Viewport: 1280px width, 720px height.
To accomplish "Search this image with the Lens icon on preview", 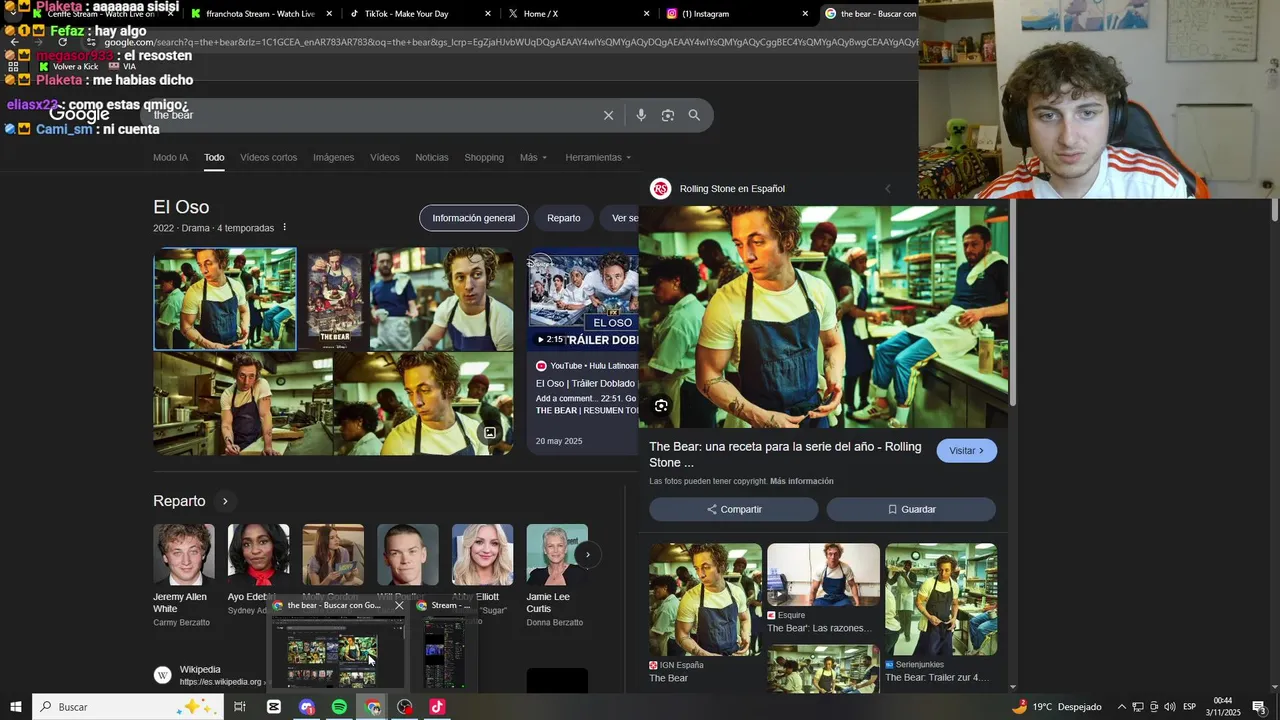I will (x=661, y=406).
